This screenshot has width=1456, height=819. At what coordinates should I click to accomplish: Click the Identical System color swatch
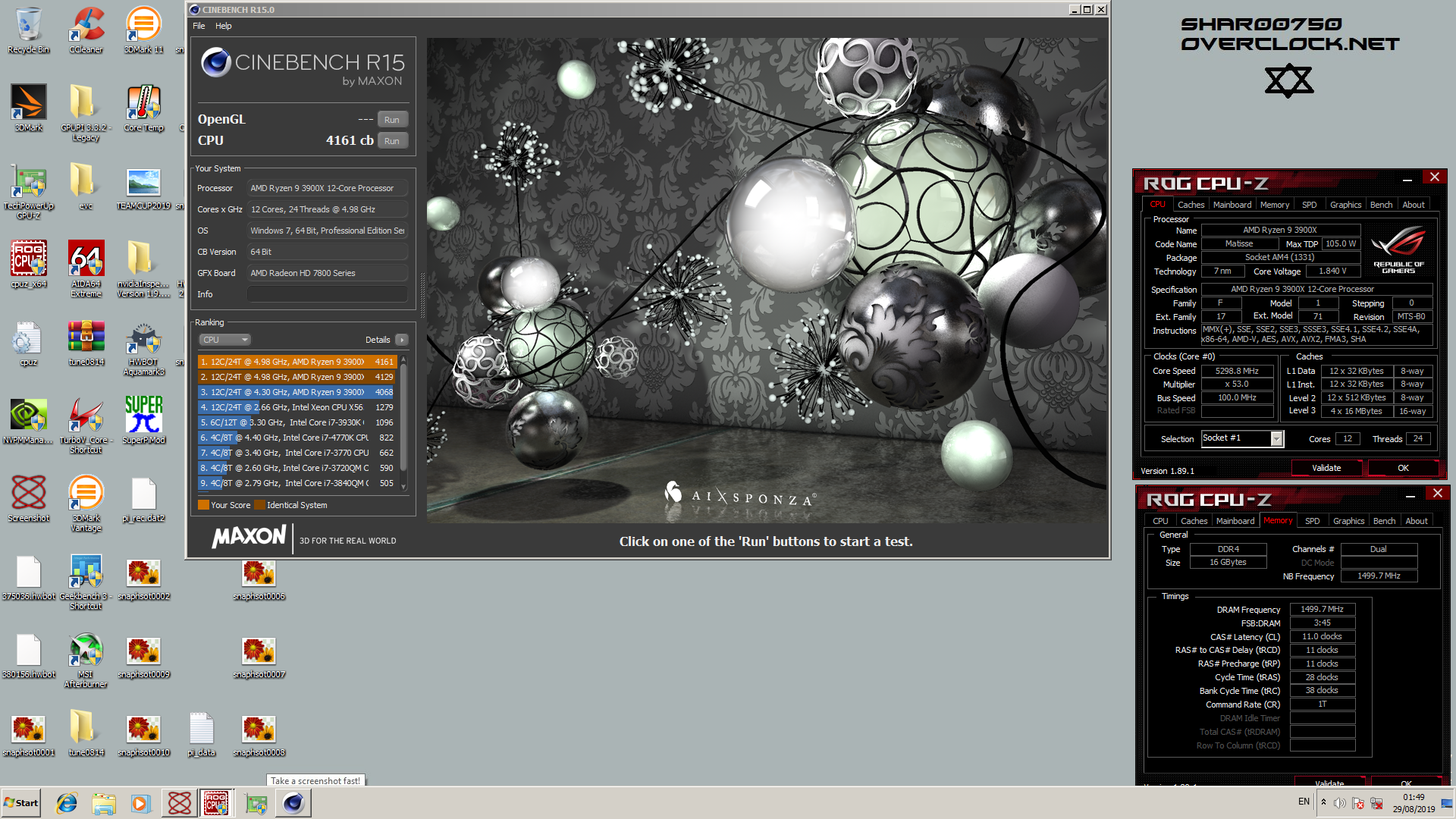pyautogui.click(x=259, y=505)
